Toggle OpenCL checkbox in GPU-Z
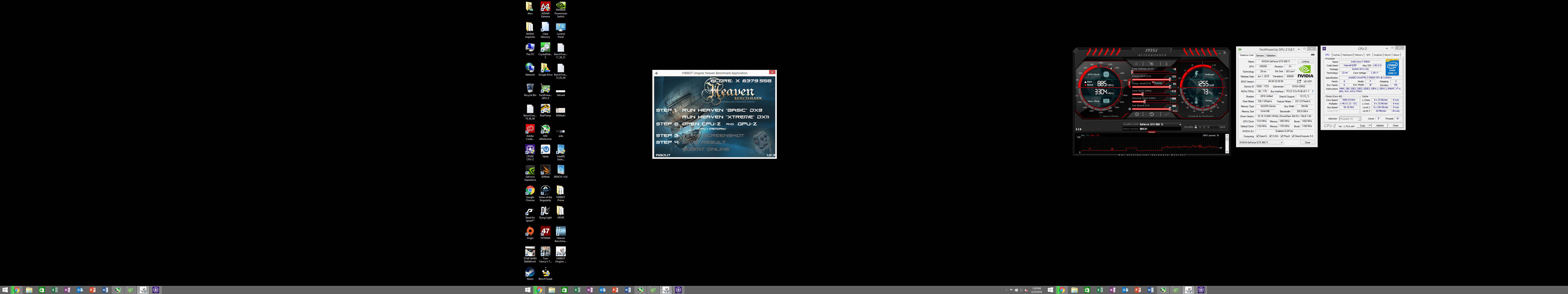Screen dimensions: 1568x294 click(x=1258, y=136)
